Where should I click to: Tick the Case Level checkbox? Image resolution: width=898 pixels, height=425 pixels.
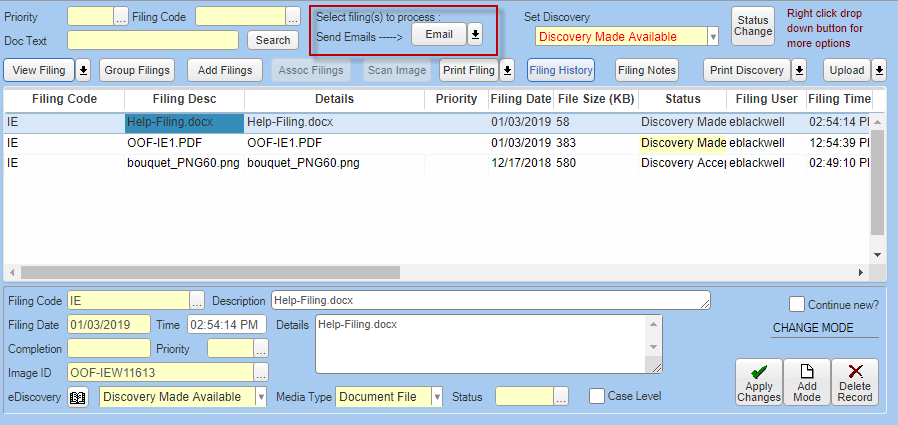[597, 396]
